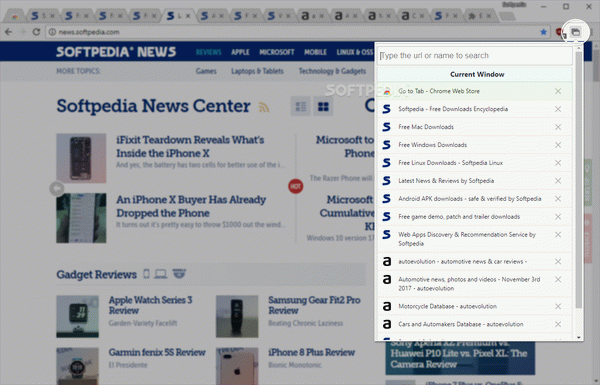The width and height of the screenshot is (600, 385).
Task: Select Android APK downloads entry
Action: point(474,199)
